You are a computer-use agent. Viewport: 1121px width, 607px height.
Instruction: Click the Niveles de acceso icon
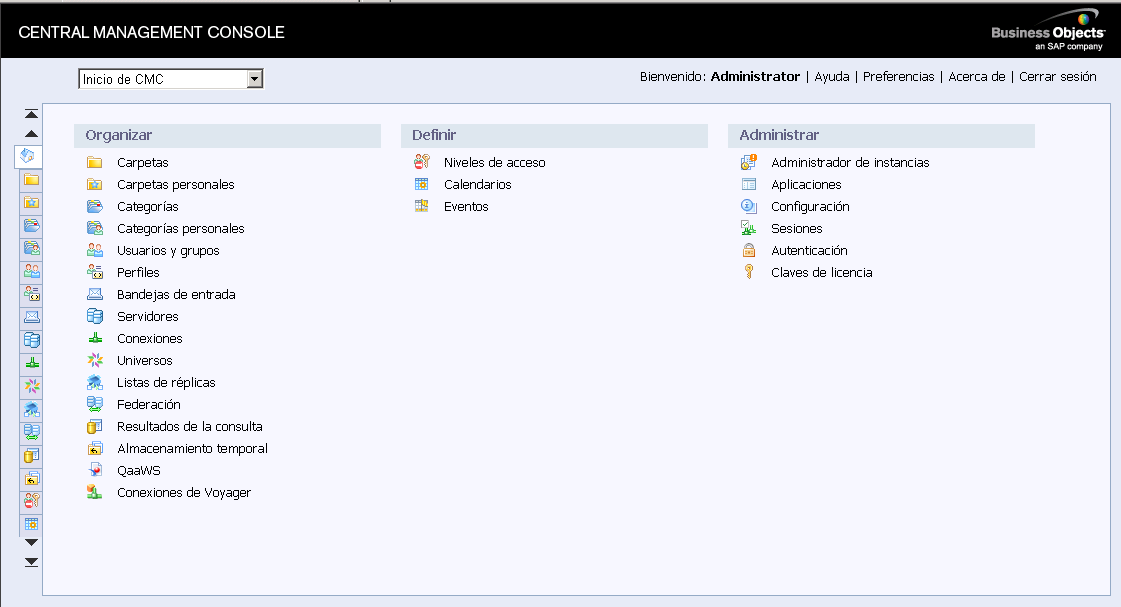pyautogui.click(x=422, y=163)
